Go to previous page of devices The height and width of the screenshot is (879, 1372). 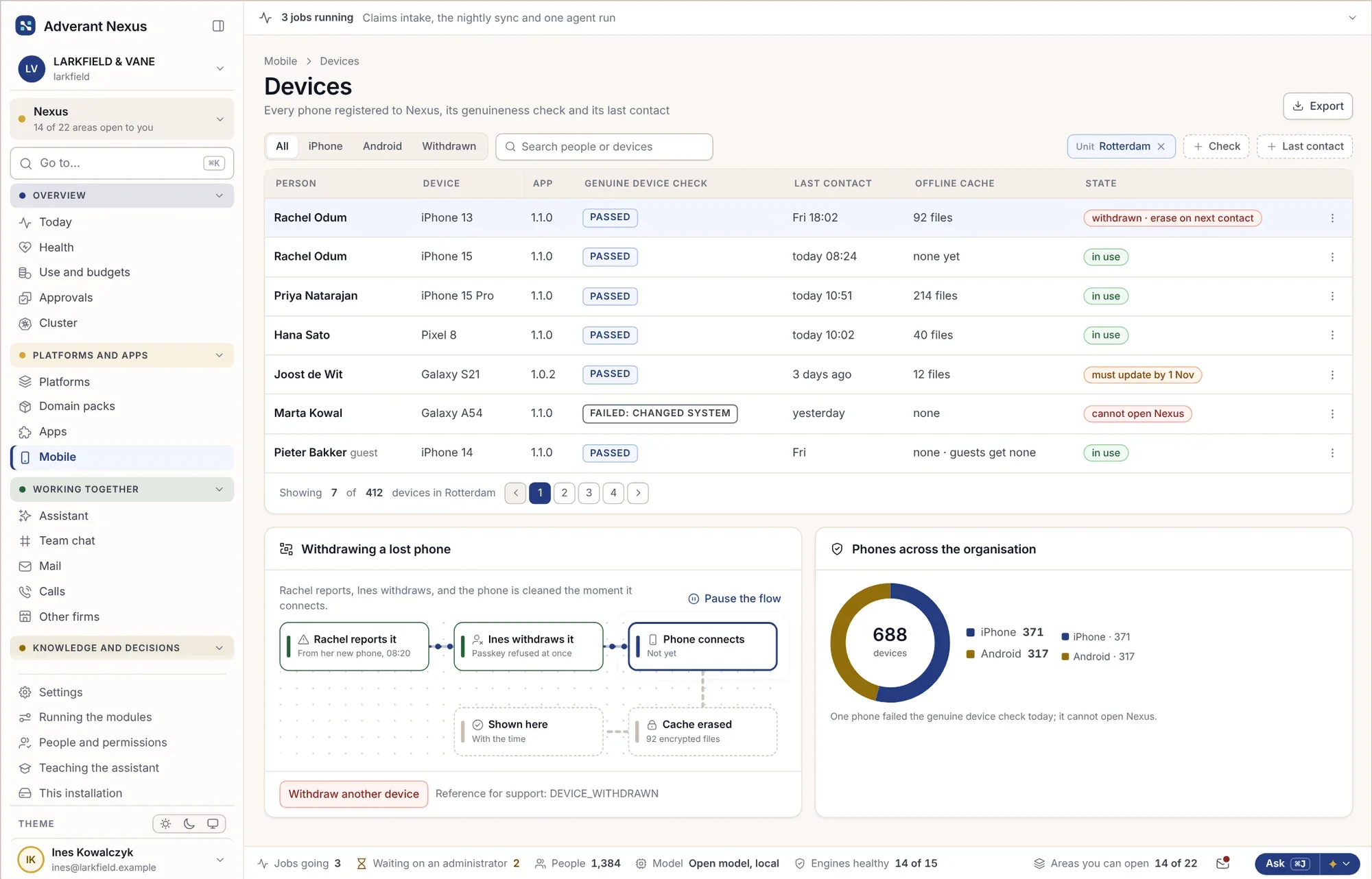coord(515,493)
